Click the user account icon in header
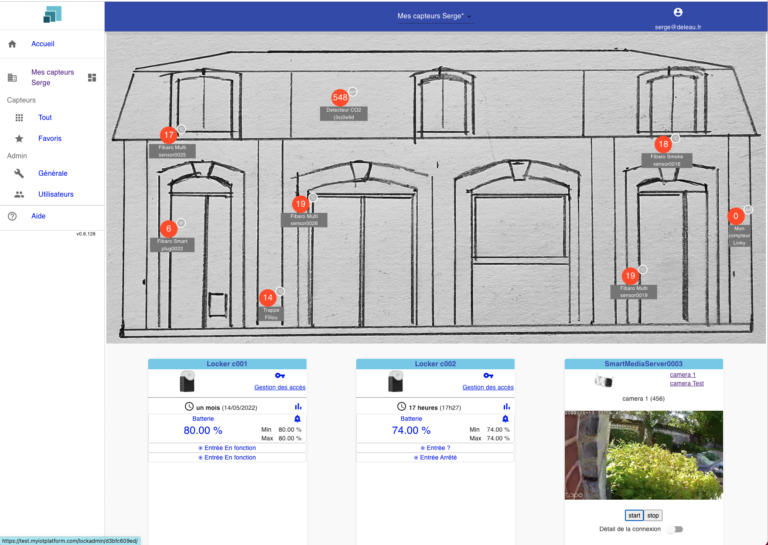 pos(678,12)
